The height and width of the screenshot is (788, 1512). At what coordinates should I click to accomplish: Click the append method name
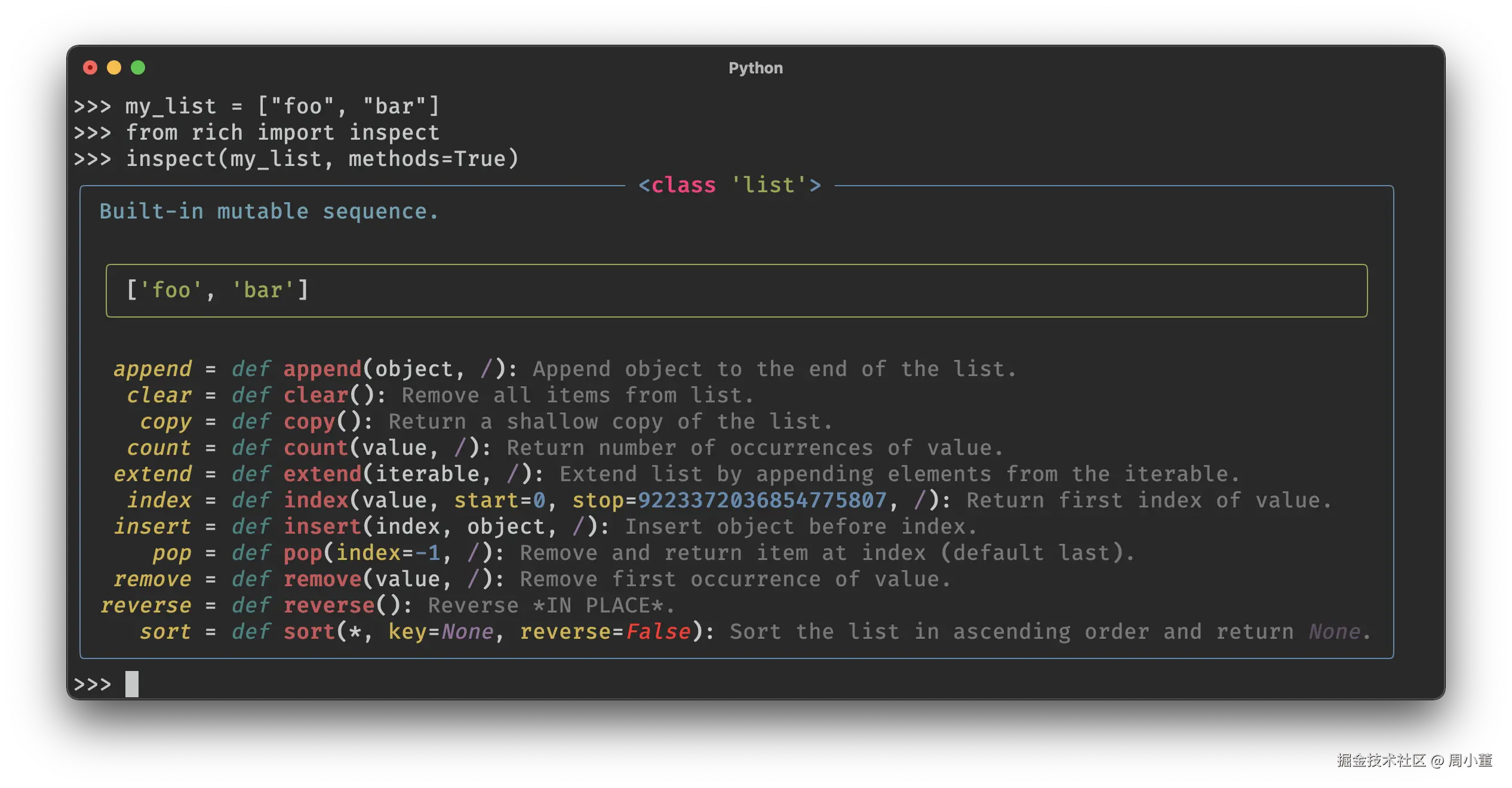click(153, 369)
